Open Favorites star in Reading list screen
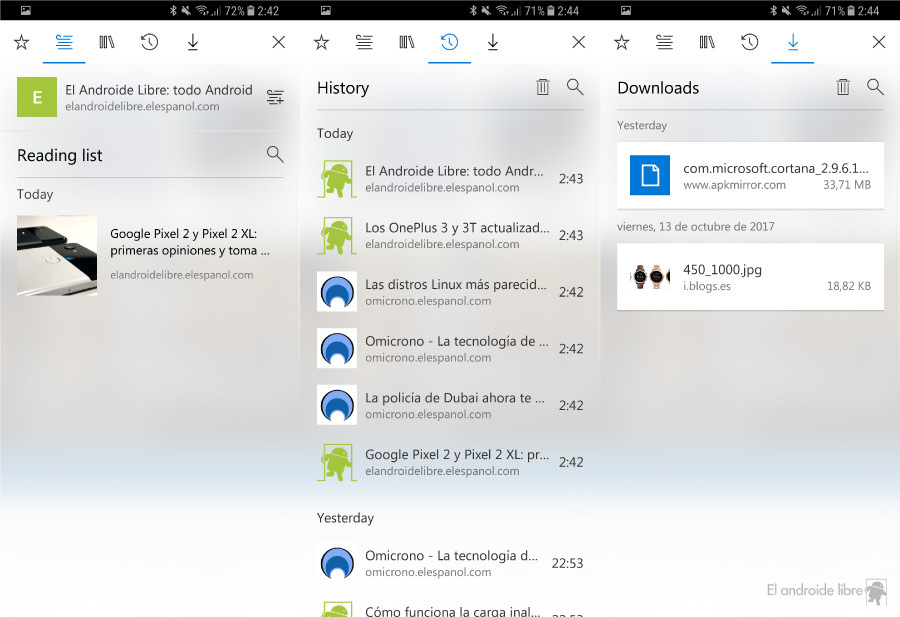The image size is (900, 617). coord(21,42)
